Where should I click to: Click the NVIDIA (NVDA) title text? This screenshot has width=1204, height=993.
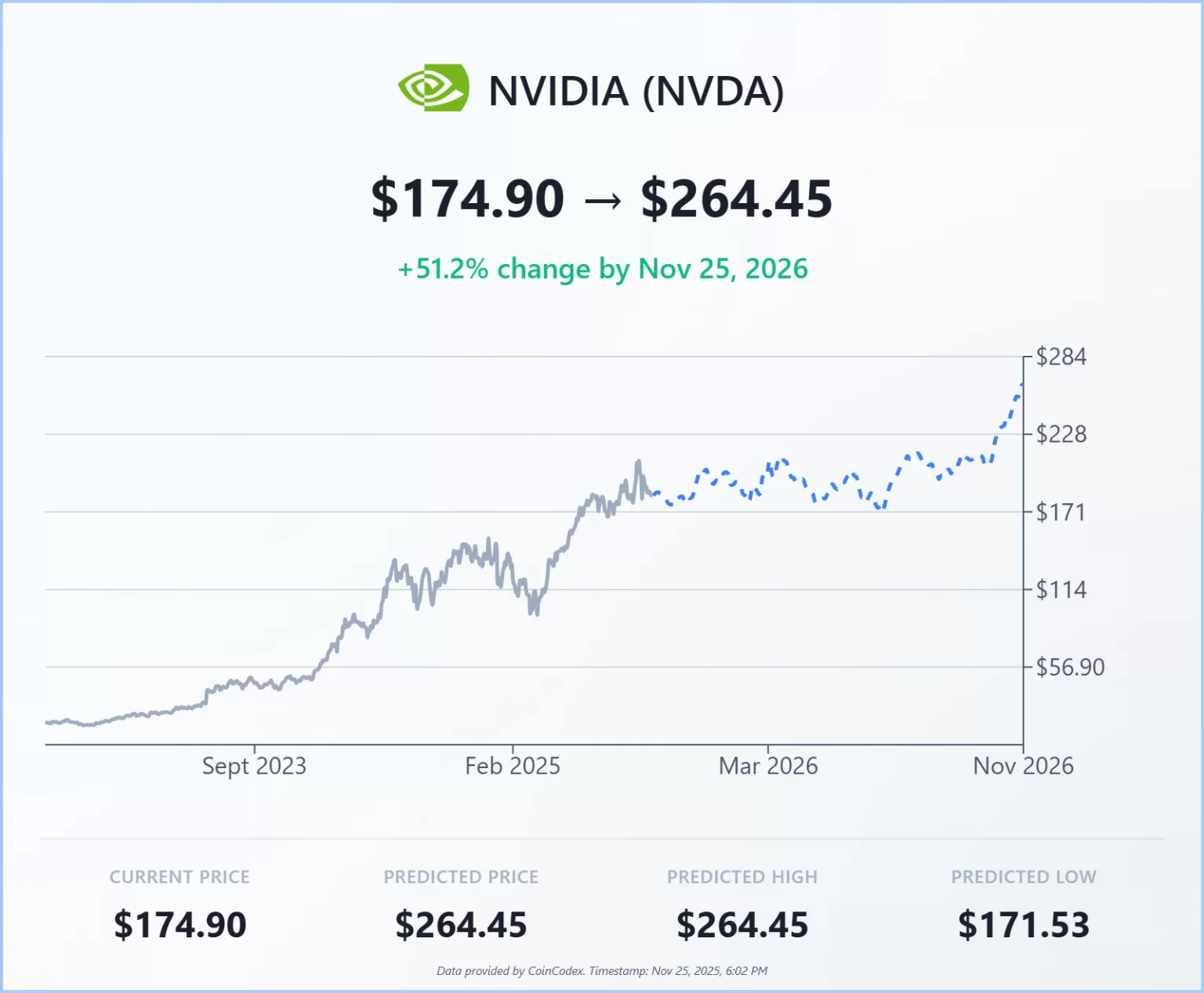(x=636, y=92)
